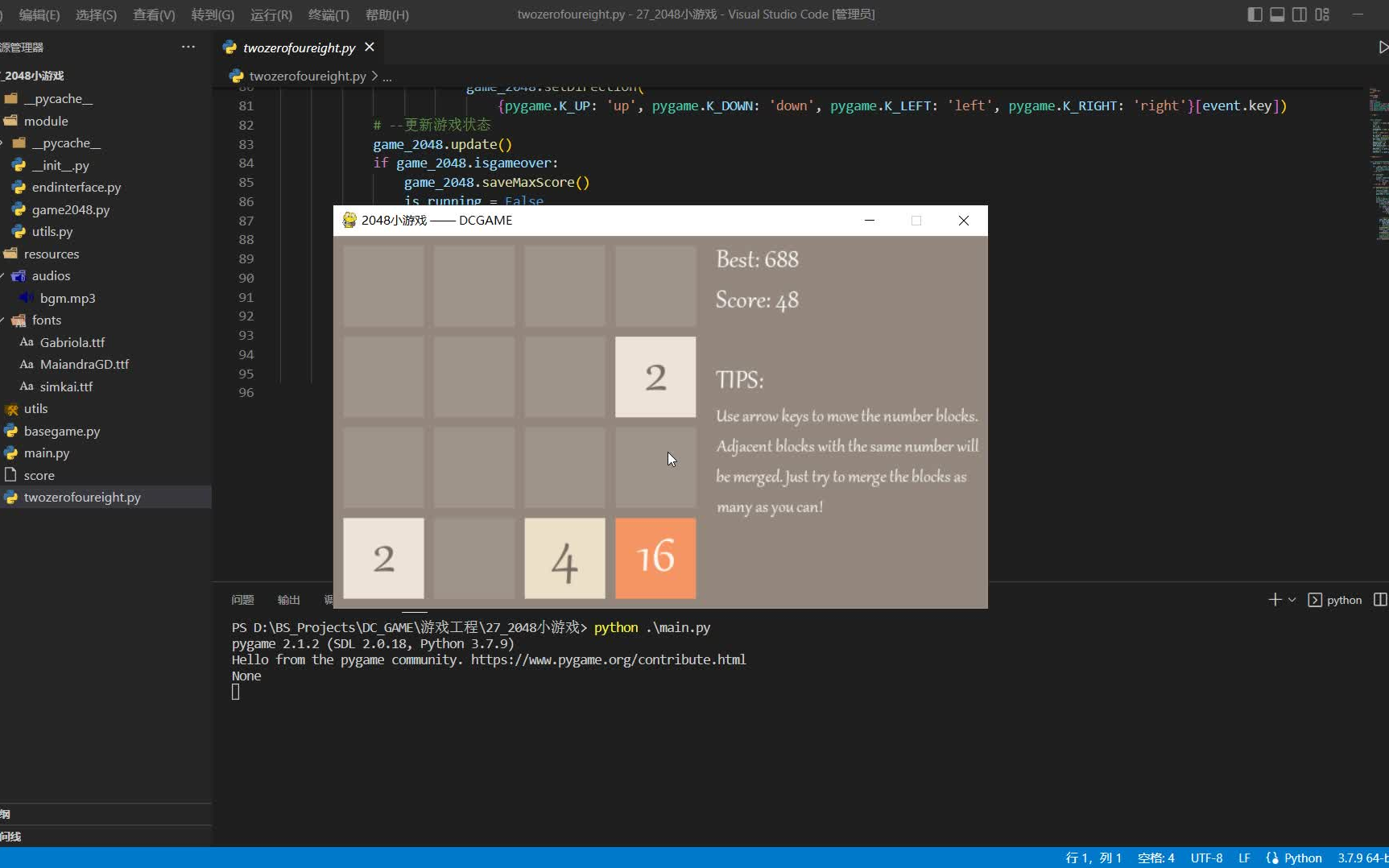
Task: Open customize layout icon
Action: [1322, 14]
